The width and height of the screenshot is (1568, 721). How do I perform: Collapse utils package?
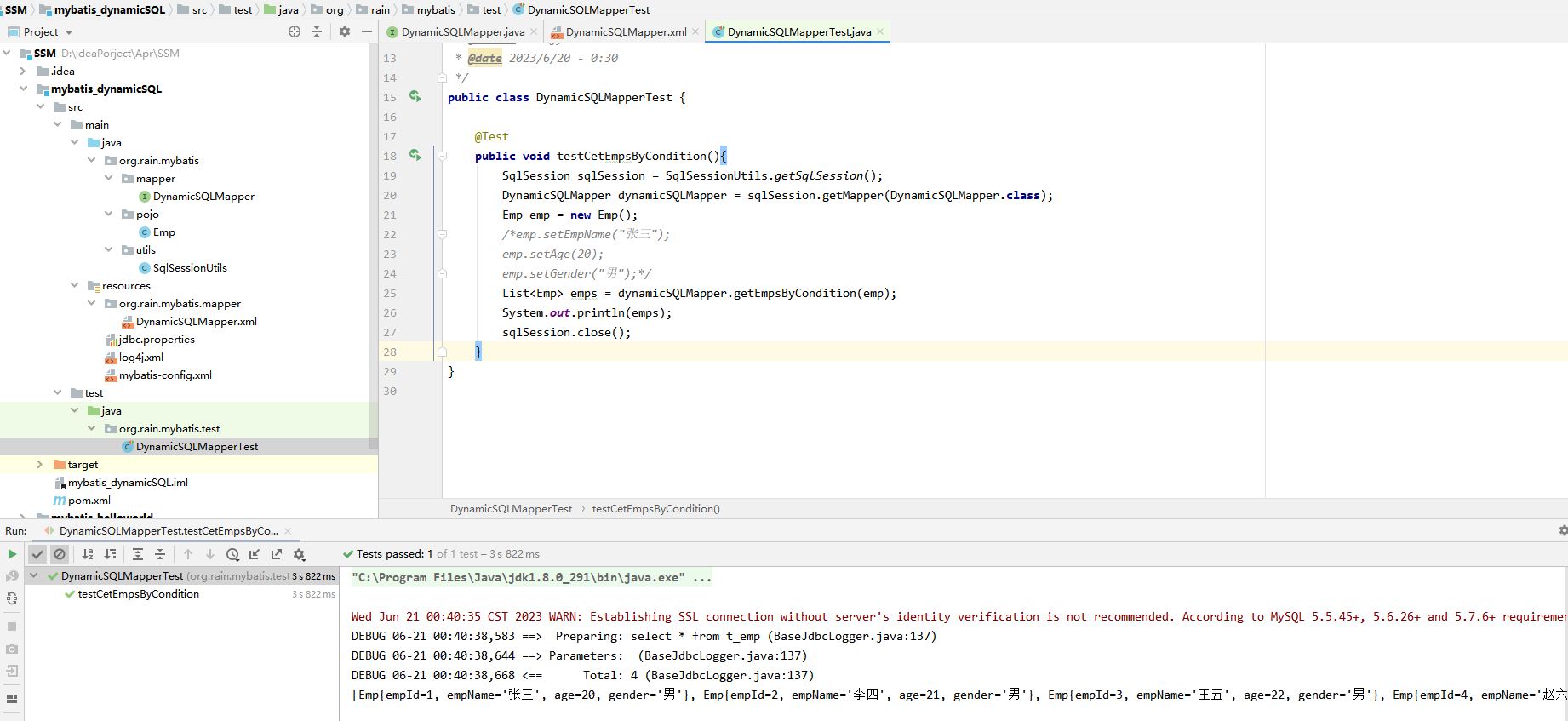(108, 249)
